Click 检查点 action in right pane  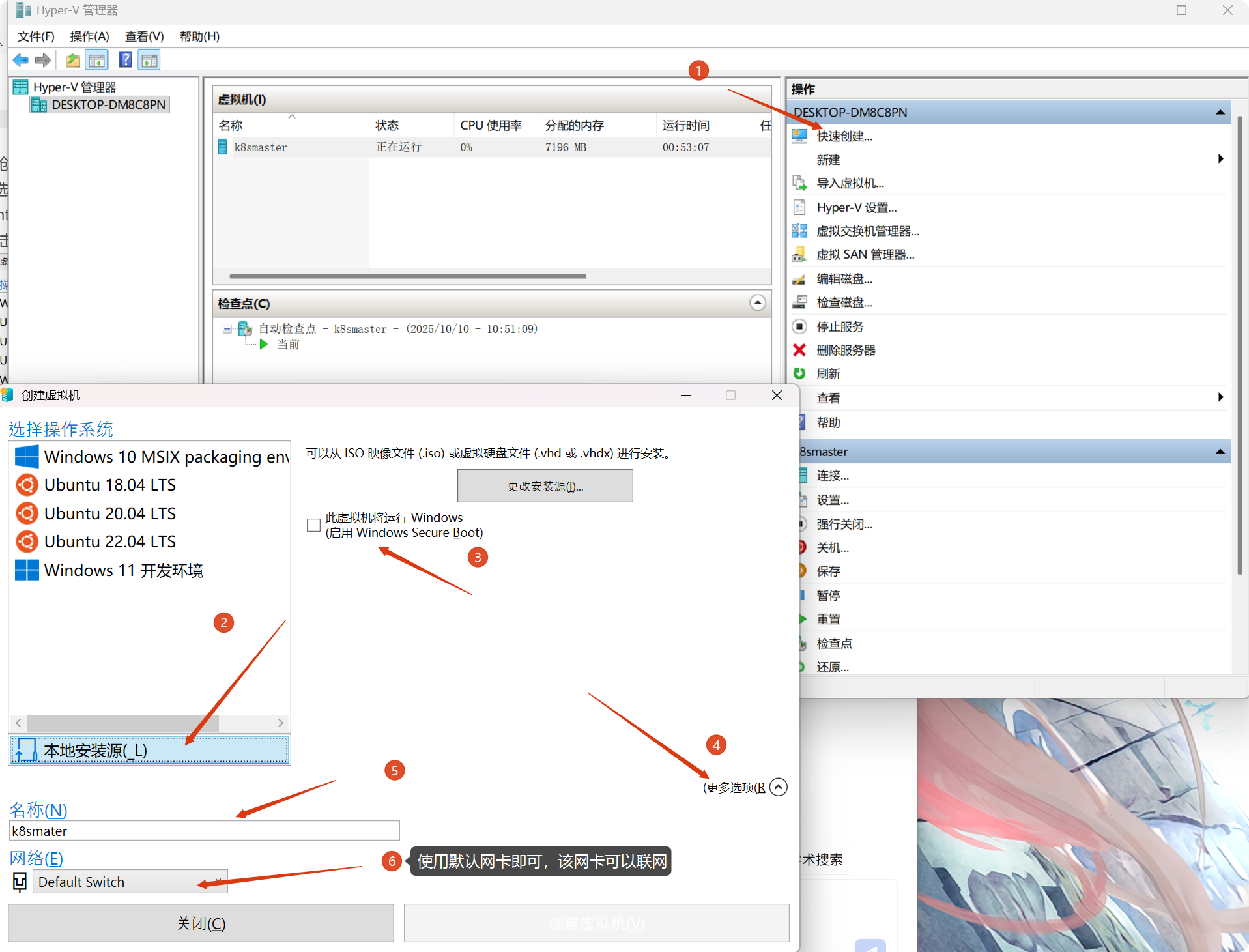click(x=834, y=644)
